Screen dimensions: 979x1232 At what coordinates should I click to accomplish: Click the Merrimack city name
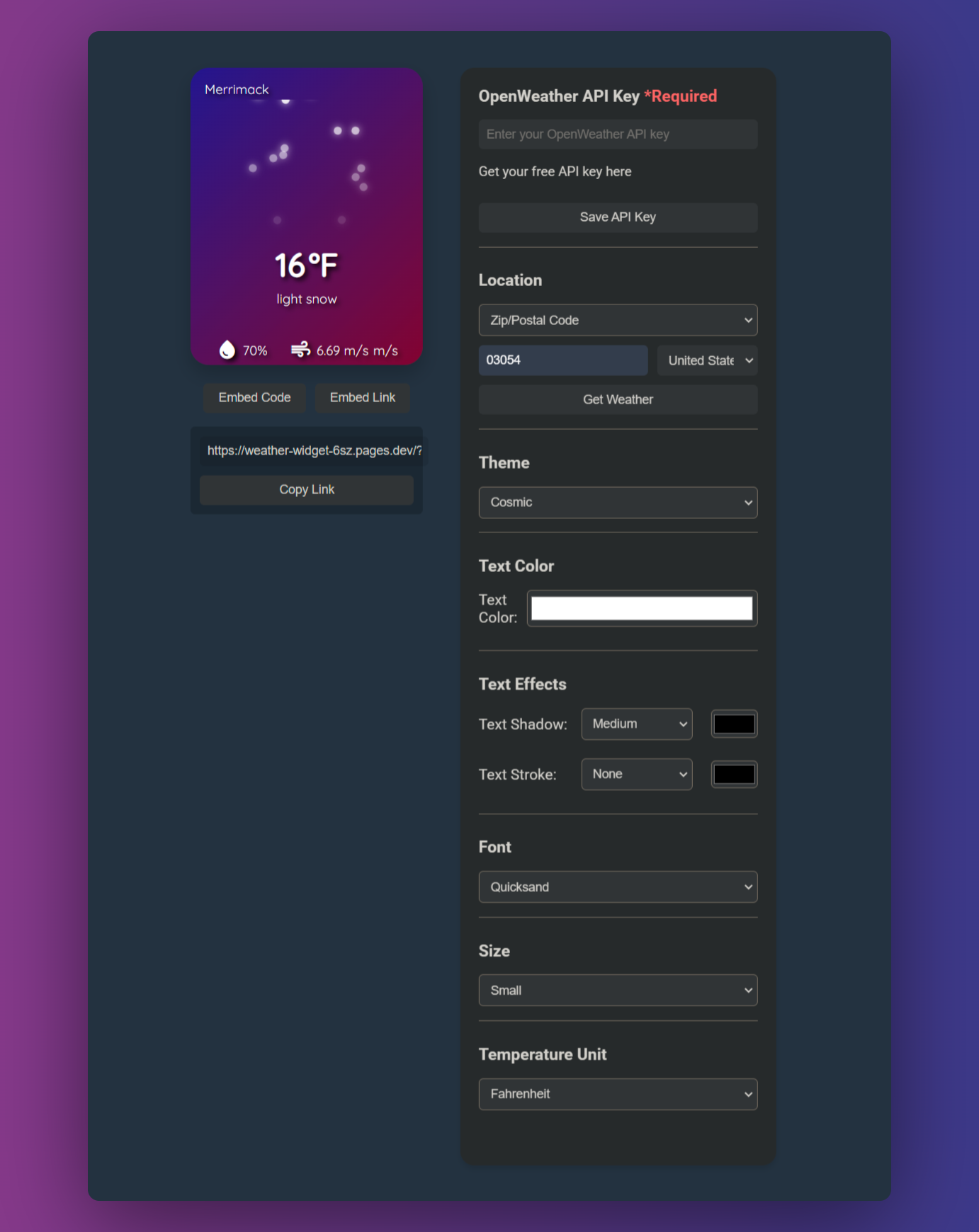pos(237,90)
